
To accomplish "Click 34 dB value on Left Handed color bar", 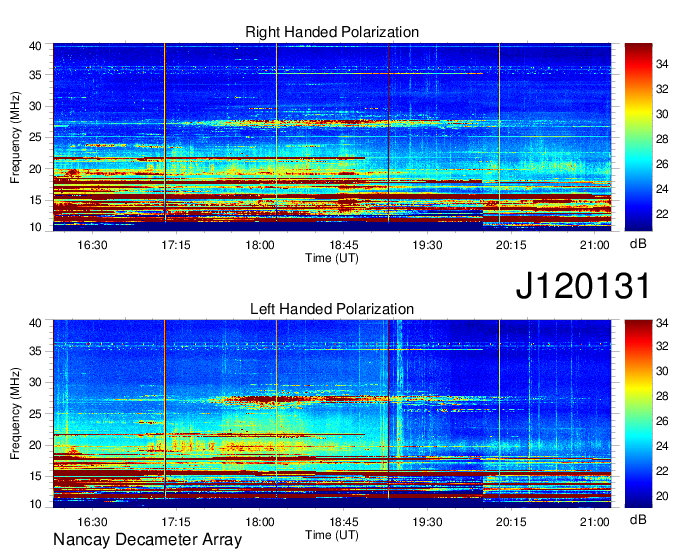I will pyautogui.click(x=662, y=323).
